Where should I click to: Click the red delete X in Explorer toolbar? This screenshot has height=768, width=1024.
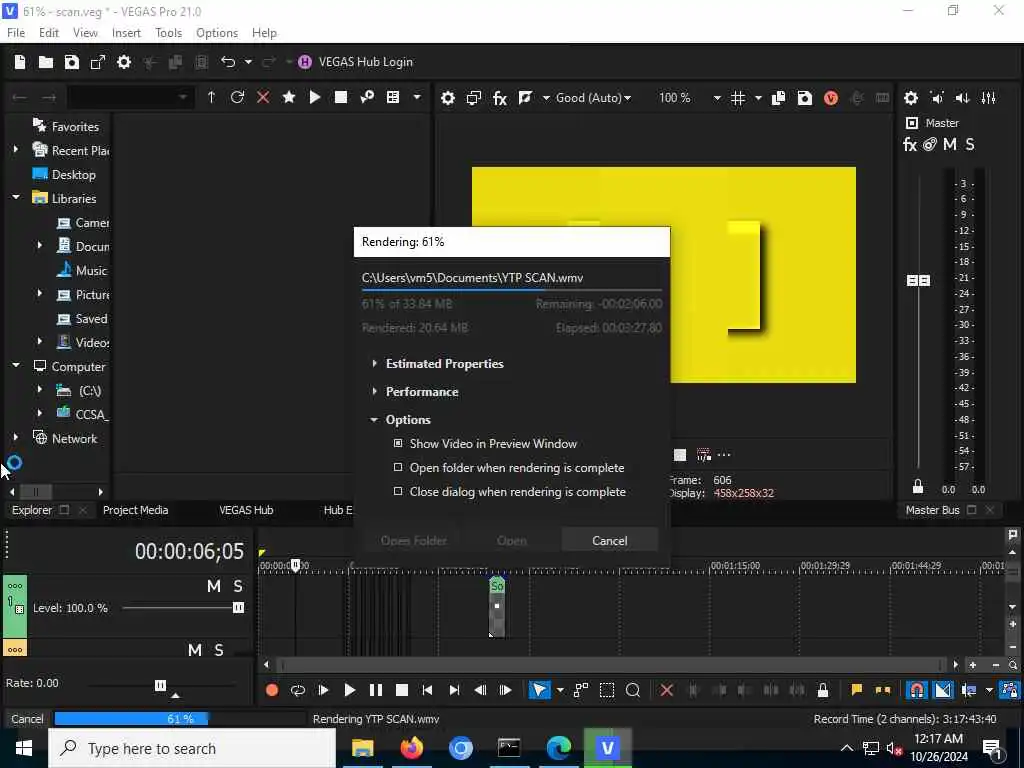click(263, 97)
